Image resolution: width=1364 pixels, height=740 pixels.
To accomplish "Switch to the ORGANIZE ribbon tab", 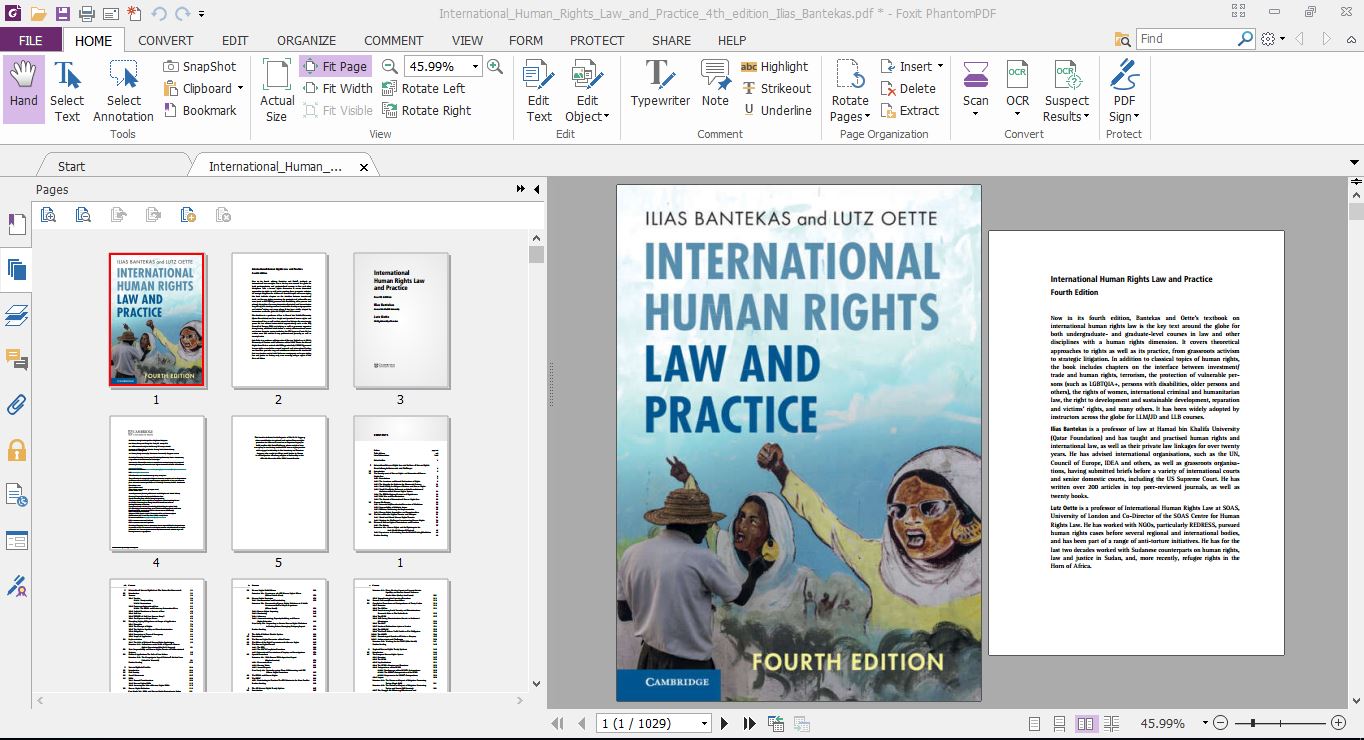I will (307, 40).
